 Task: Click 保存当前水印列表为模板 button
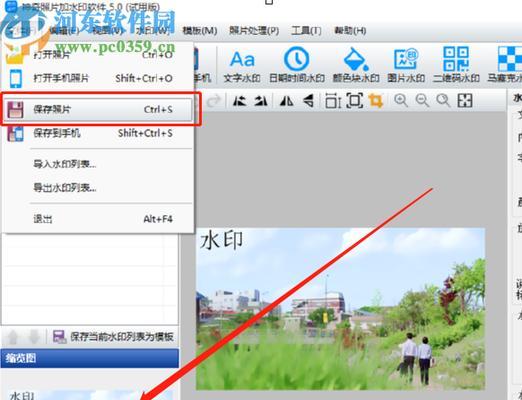113,337
